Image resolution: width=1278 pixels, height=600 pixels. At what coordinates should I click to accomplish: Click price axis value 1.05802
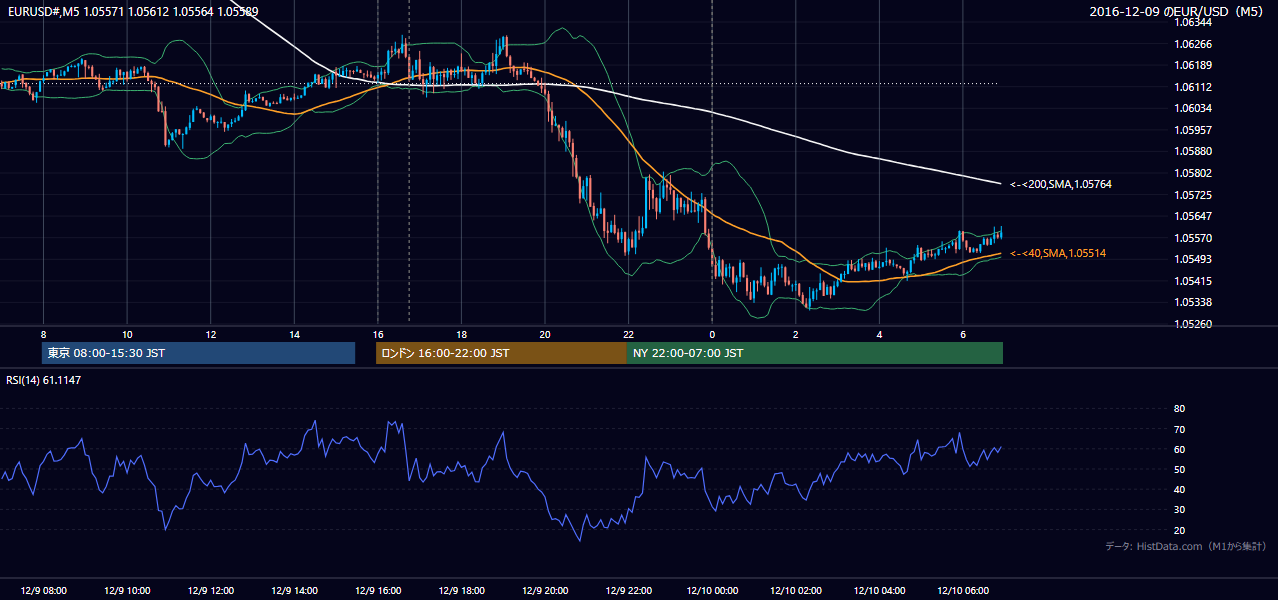click(1191, 173)
